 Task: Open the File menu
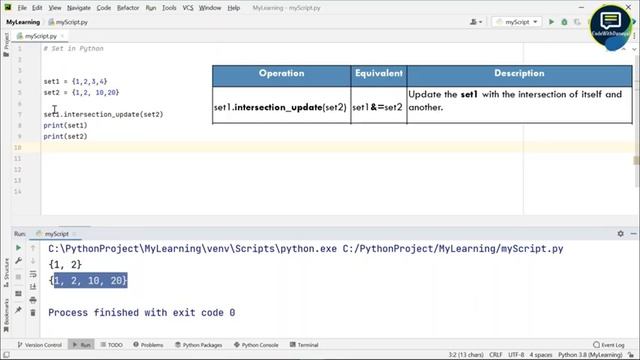[22, 8]
